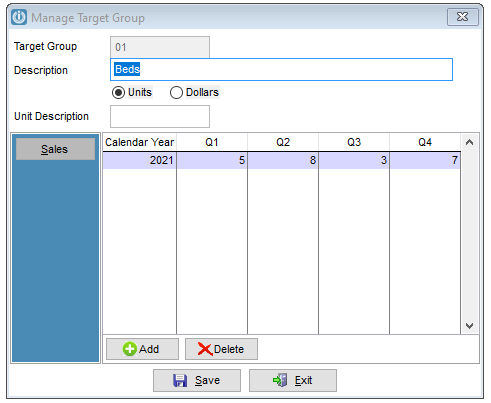Select the Units radio button
This screenshot has width=491, height=403.
pyautogui.click(x=118, y=92)
